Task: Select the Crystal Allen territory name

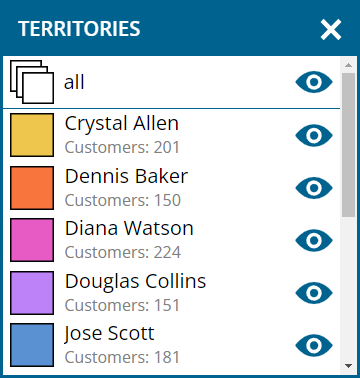Action: coord(122,124)
